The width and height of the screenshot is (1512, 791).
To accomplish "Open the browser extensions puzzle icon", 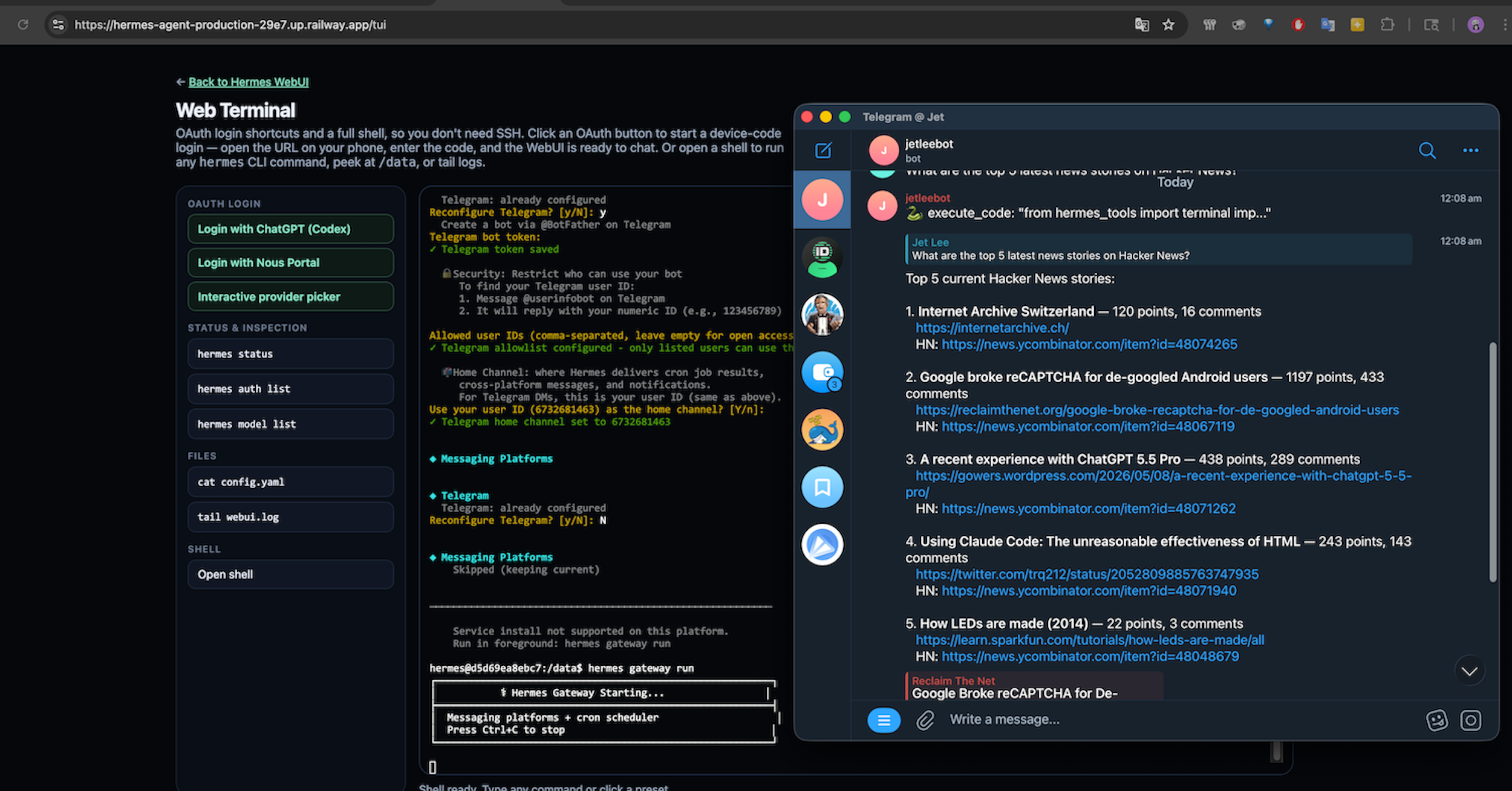I will coord(1387,25).
